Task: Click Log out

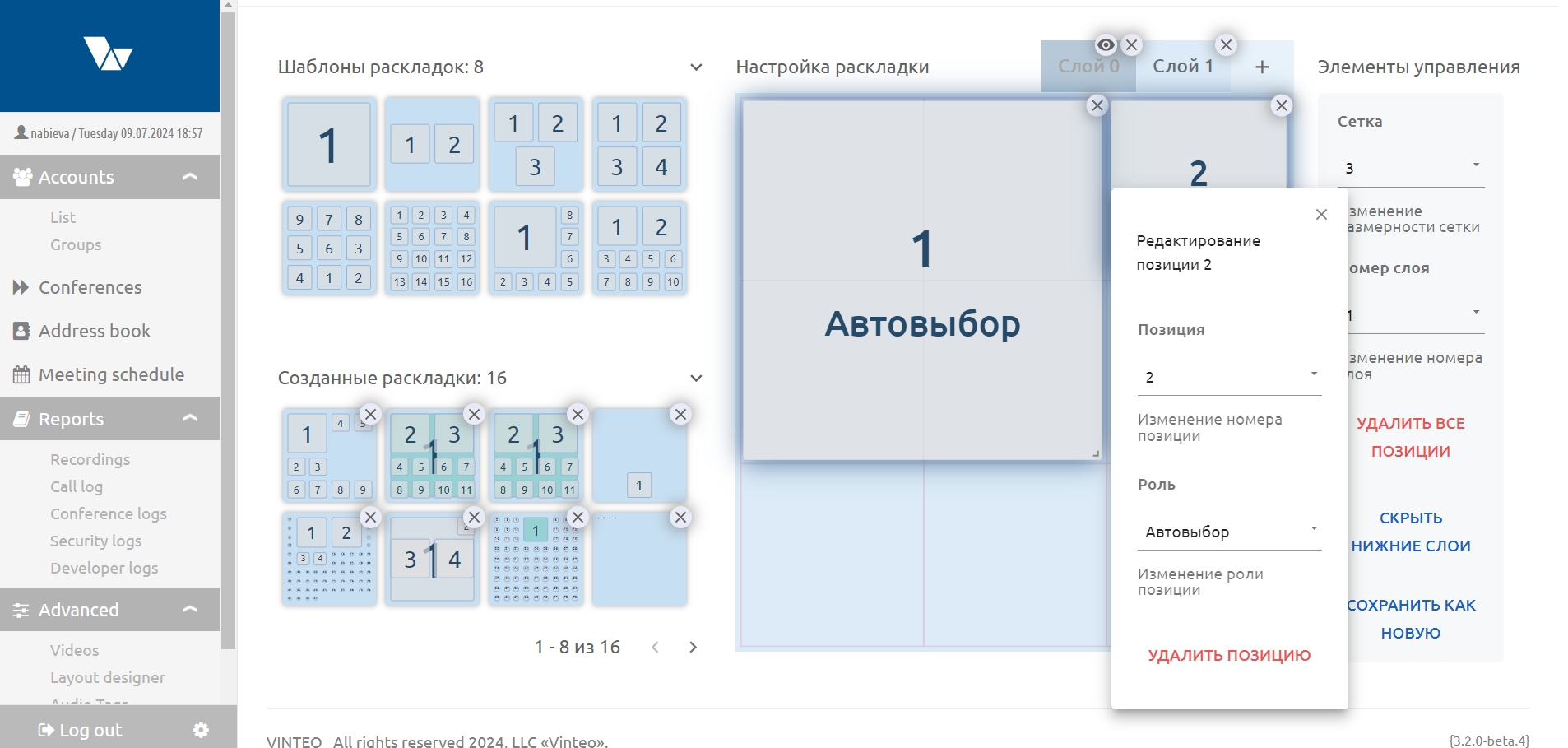Action: (81, 730)
